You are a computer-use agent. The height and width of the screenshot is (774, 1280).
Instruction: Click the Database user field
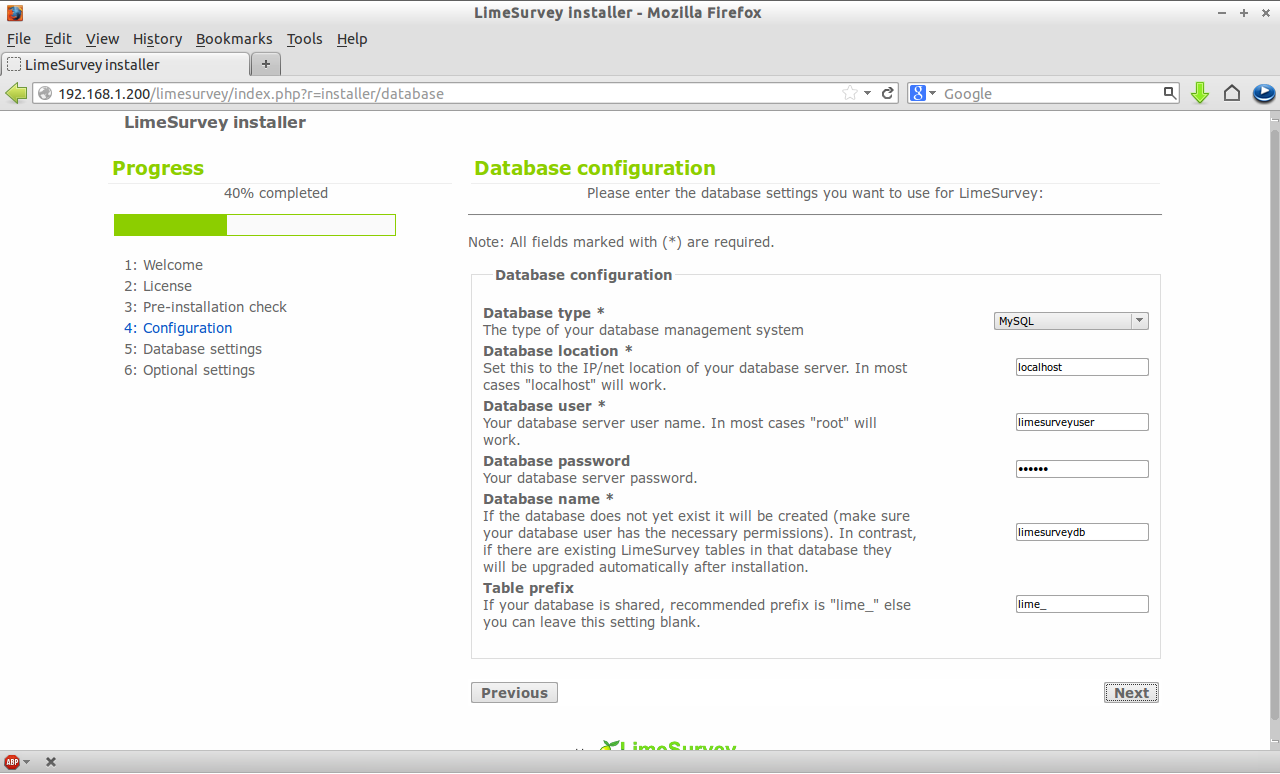[1082, 422]
